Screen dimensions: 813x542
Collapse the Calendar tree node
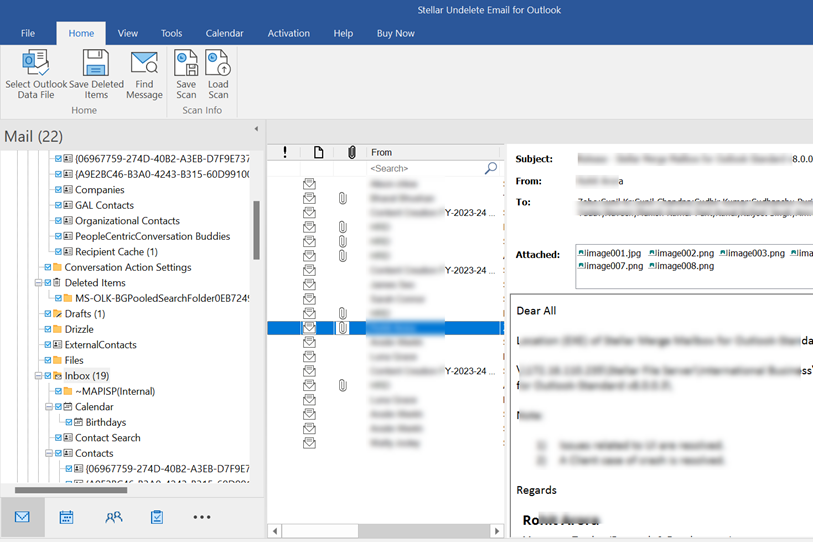pyautogui.click(x=49, y=407)
